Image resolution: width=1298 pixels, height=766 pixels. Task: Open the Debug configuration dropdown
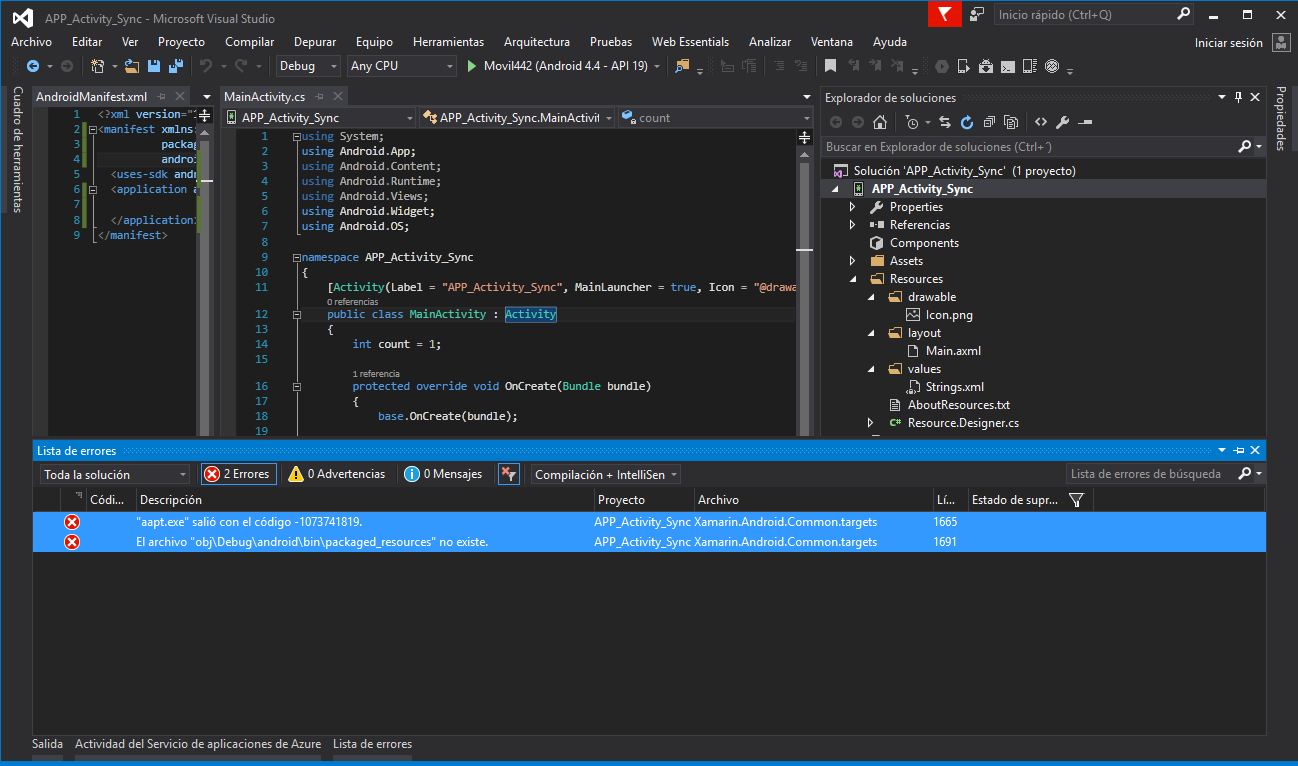(309, 66)
